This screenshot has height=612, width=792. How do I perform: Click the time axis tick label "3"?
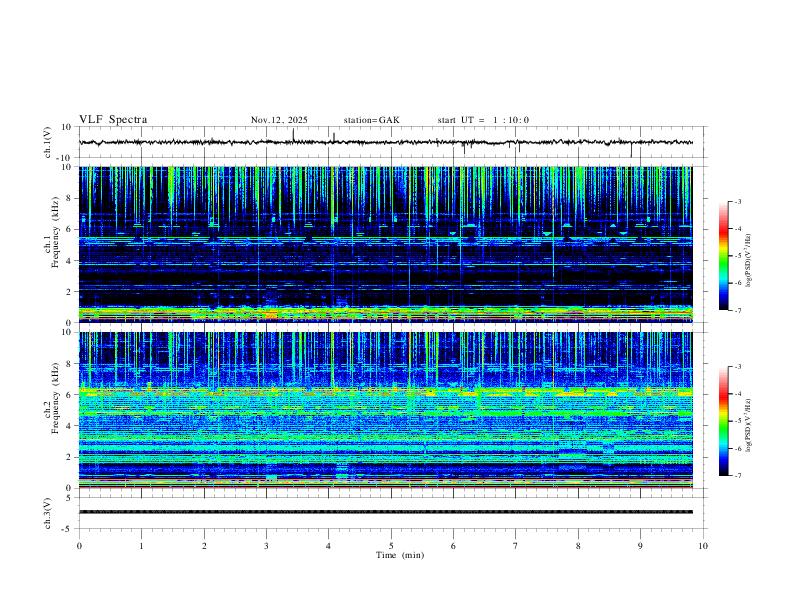click(266, 546)
